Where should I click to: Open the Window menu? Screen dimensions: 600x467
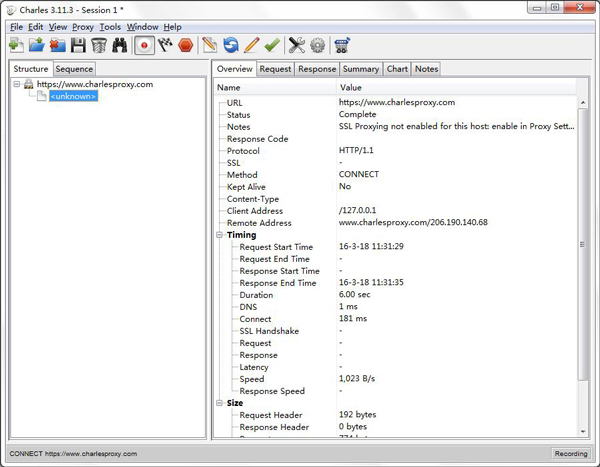pos(143,27)
